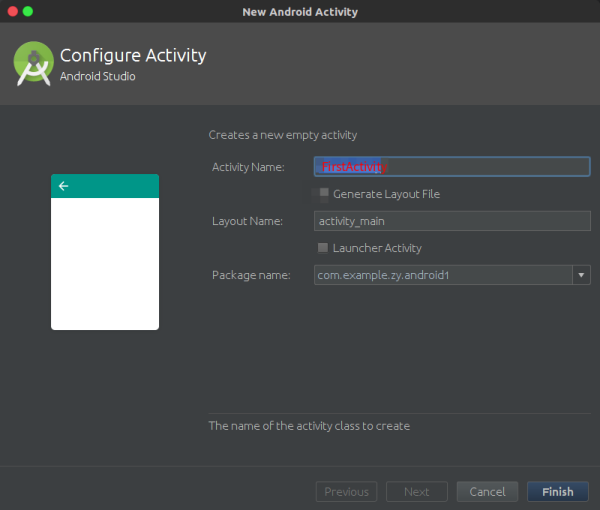
Task: Toggle the Launcher Activity checkbox
Action: pos(323,248)
